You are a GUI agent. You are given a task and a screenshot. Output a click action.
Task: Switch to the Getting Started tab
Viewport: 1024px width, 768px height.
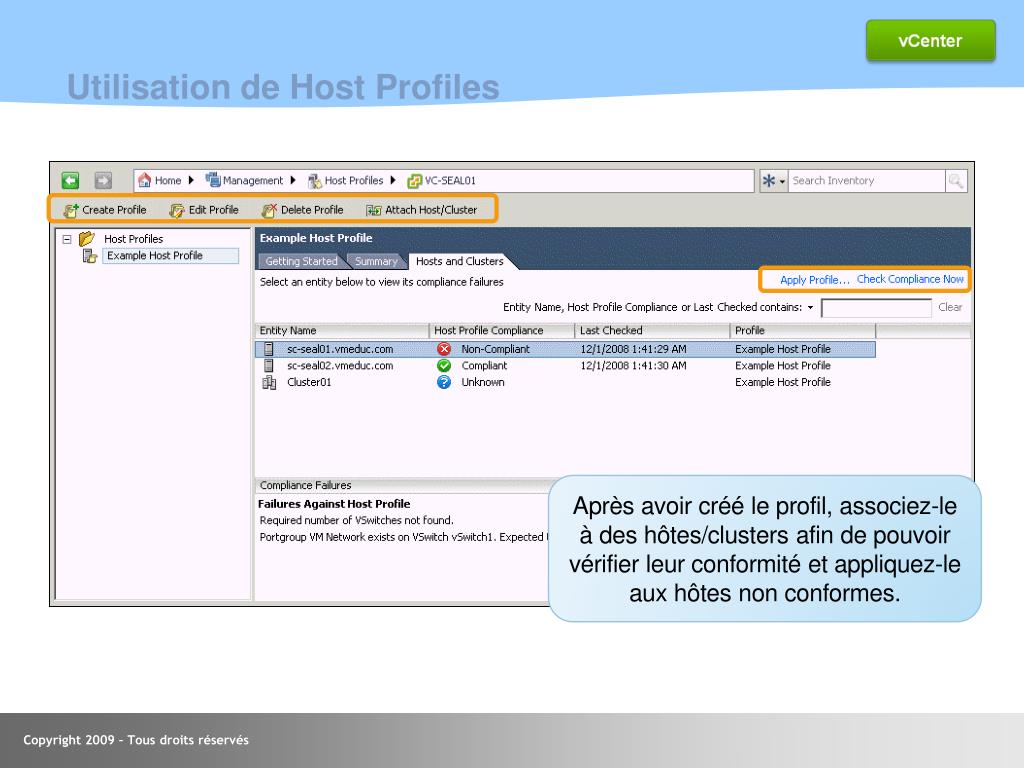[301, 261]
